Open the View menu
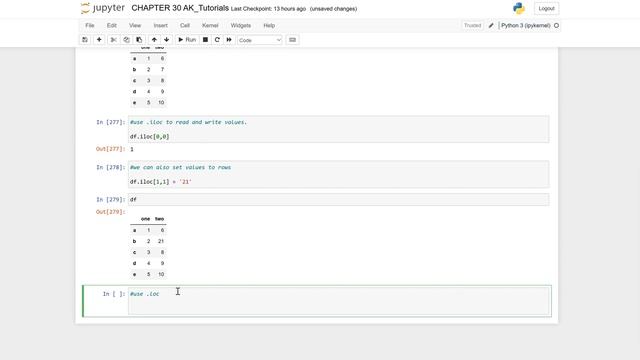The image size is (640, 360). pos(135,25)
